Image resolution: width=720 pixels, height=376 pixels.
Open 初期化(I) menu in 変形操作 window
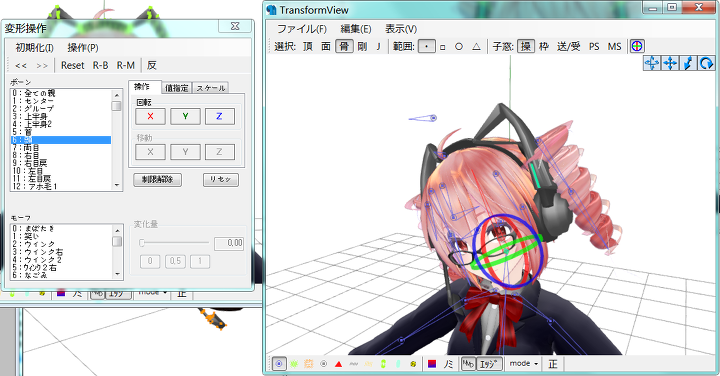[34, 48]
